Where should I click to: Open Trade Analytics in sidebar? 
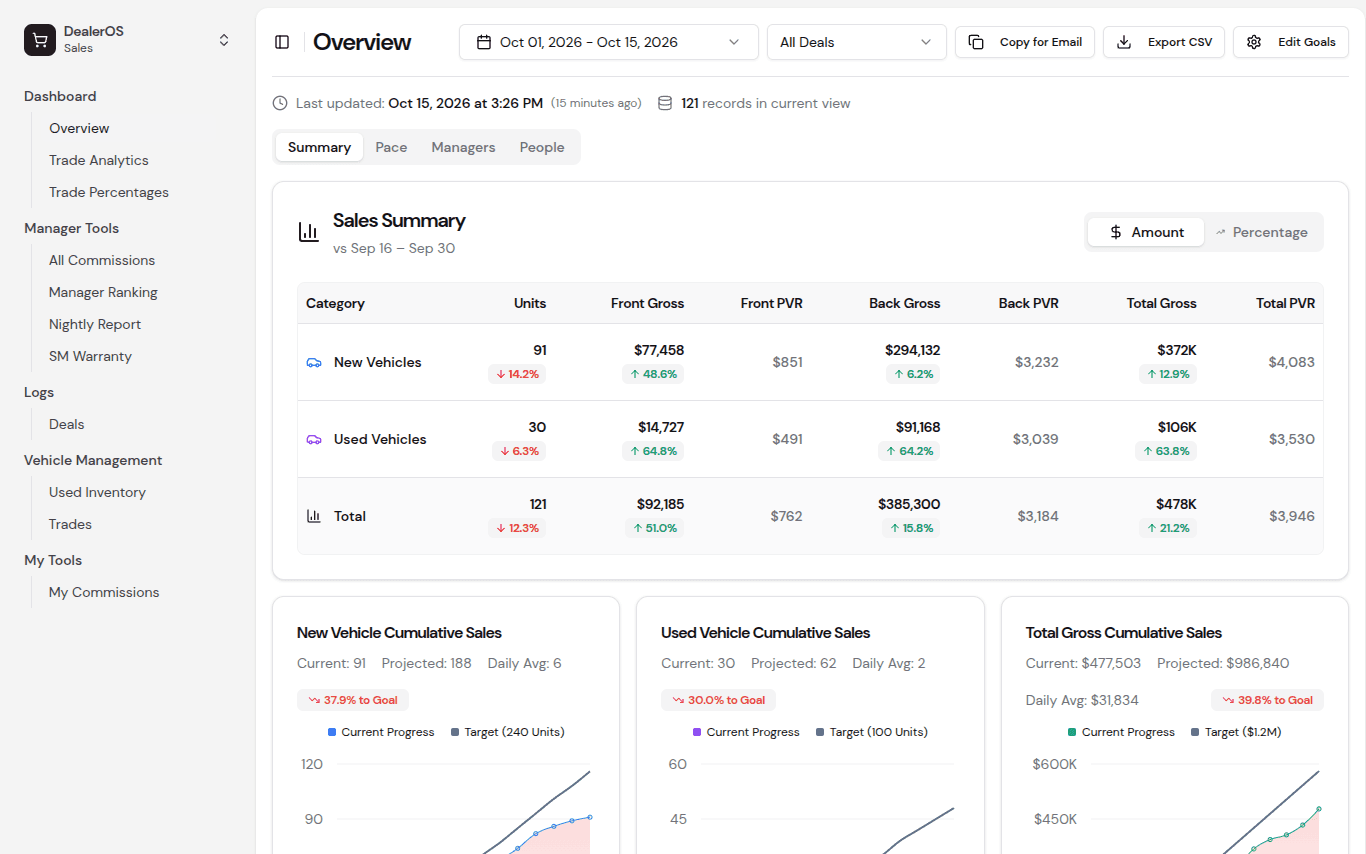(x=99, y=160)
